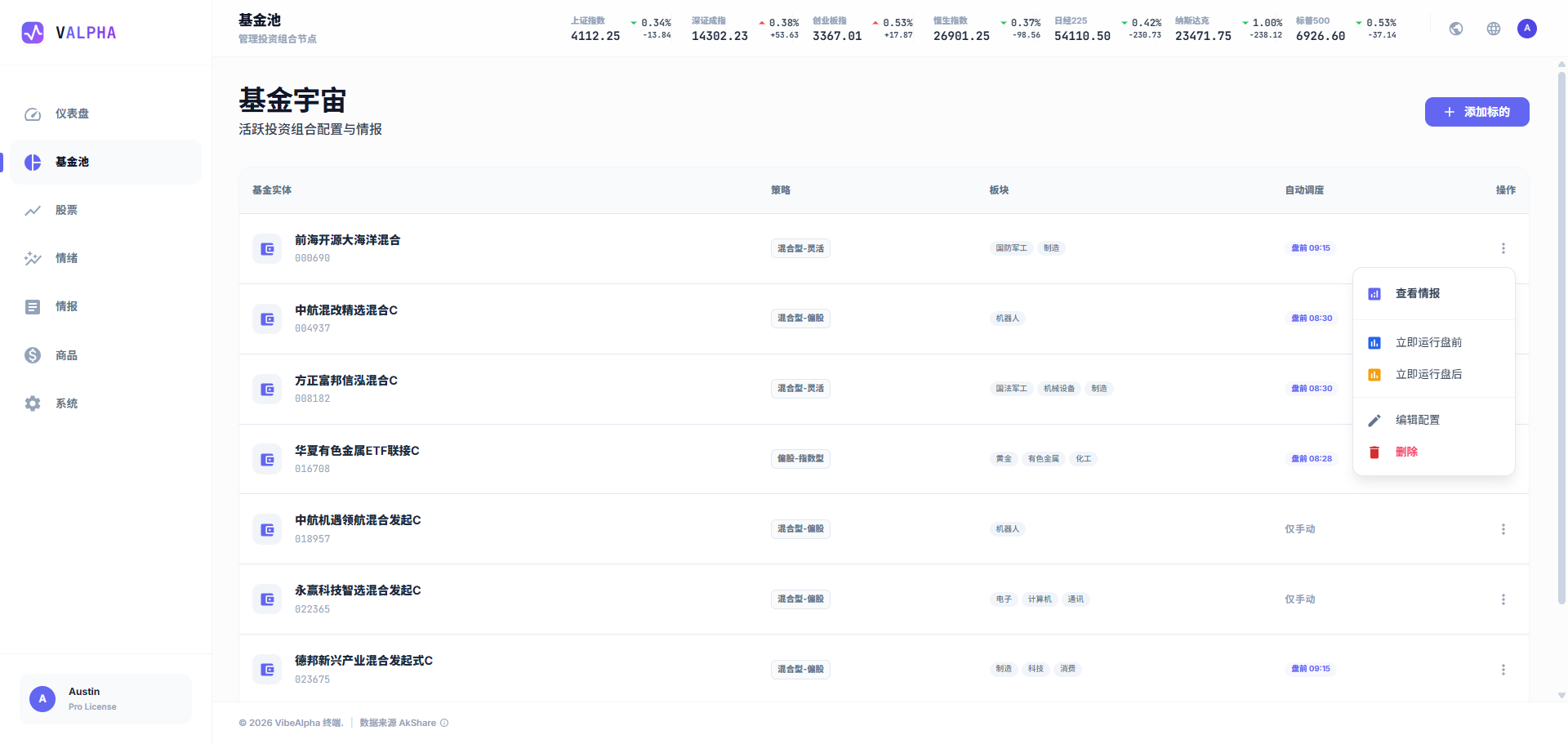Click fund icon of 中航混改精选混合C
Image resolution: width=1568 pixels, height=744 pixels.
(x=267, y=319)
